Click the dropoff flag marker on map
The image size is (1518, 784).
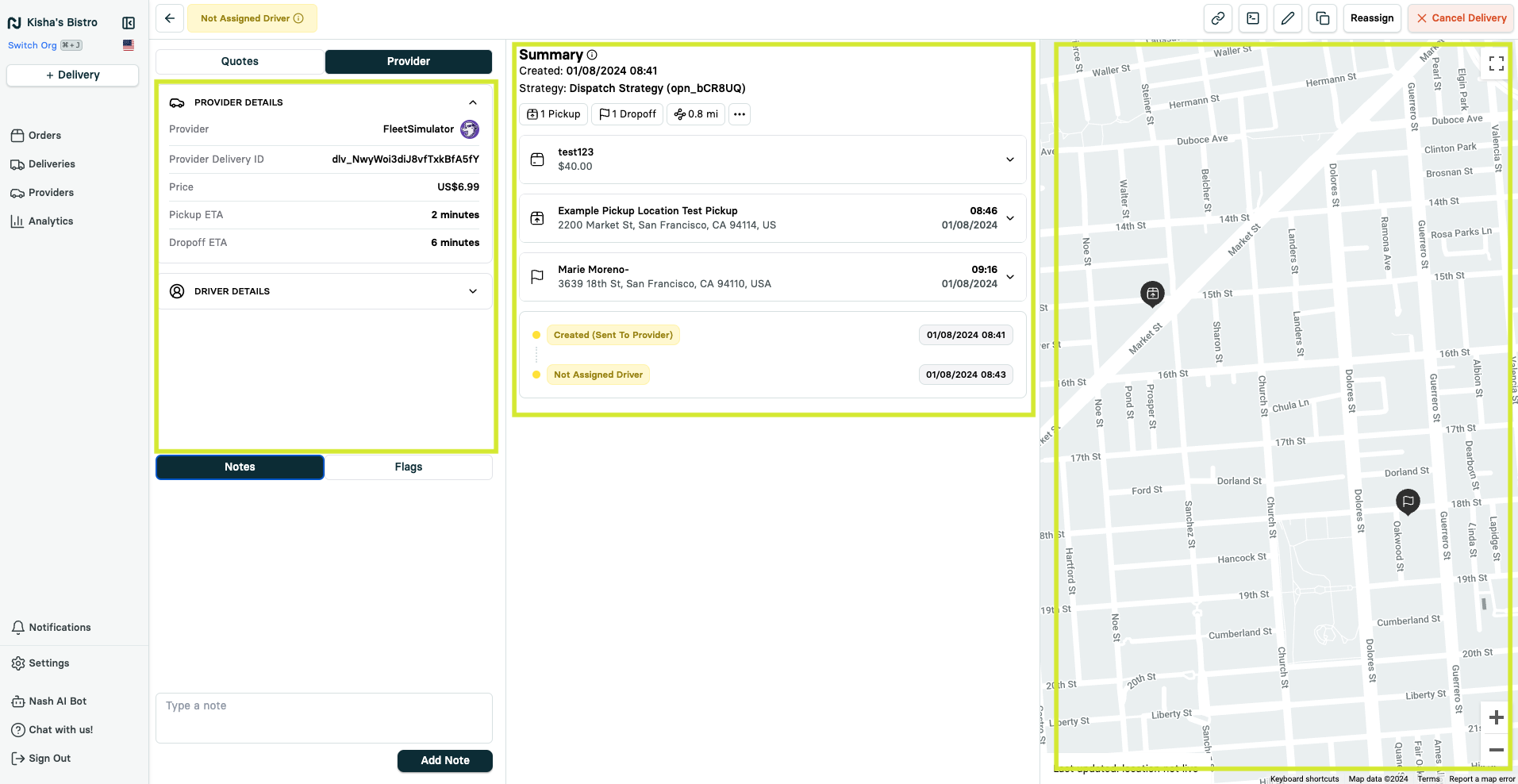tap(1407, 501)
